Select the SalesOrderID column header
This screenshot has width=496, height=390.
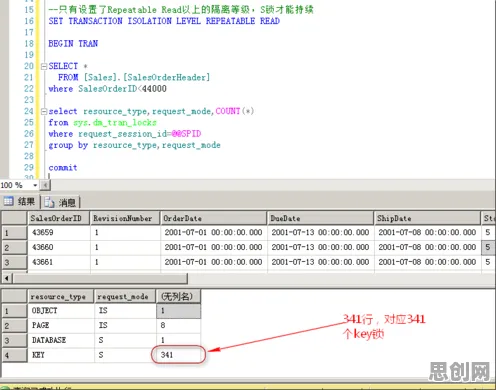click(x=59, y=218)
